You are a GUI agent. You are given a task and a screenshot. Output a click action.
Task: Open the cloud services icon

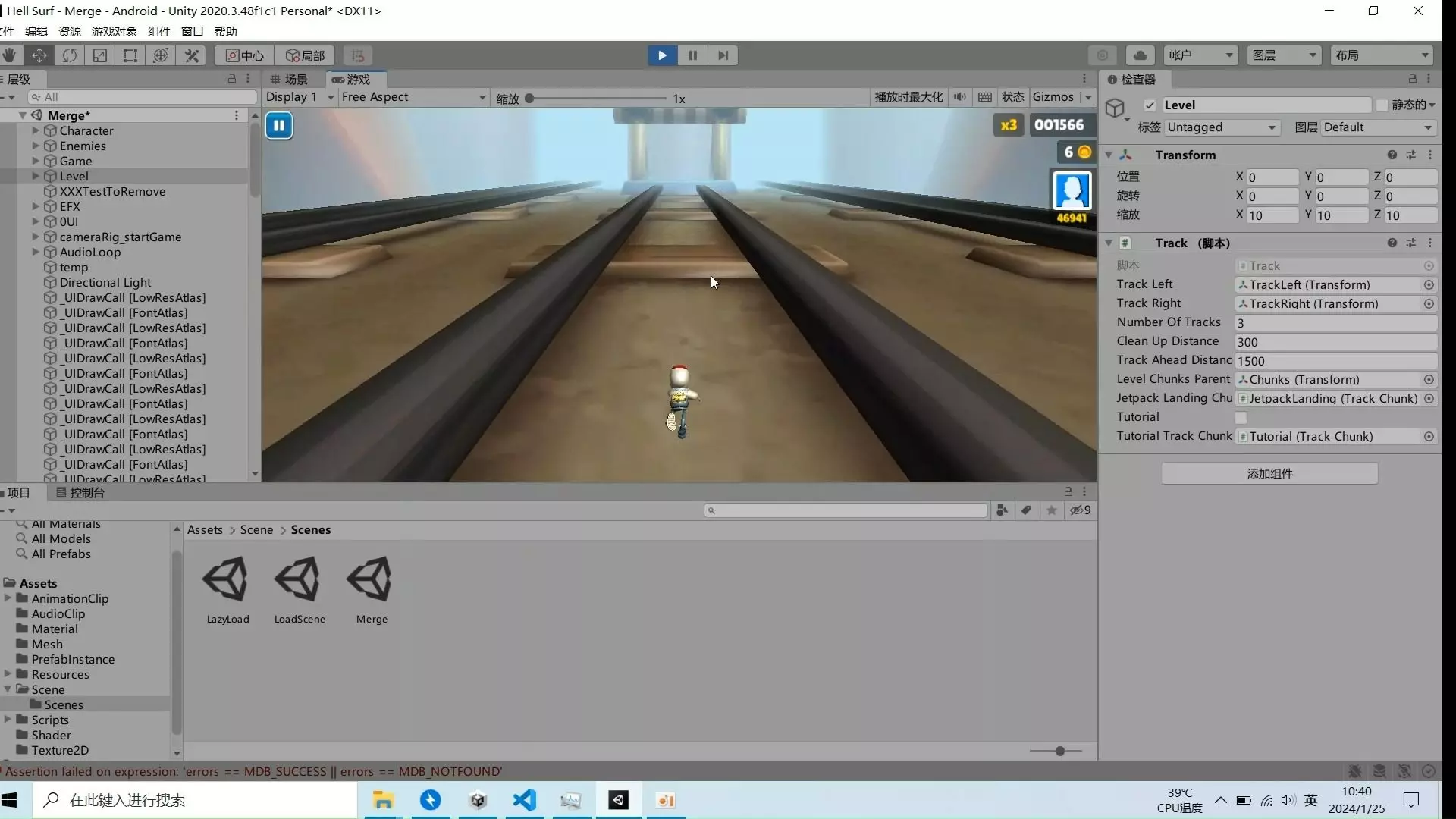coord(1140,55)
